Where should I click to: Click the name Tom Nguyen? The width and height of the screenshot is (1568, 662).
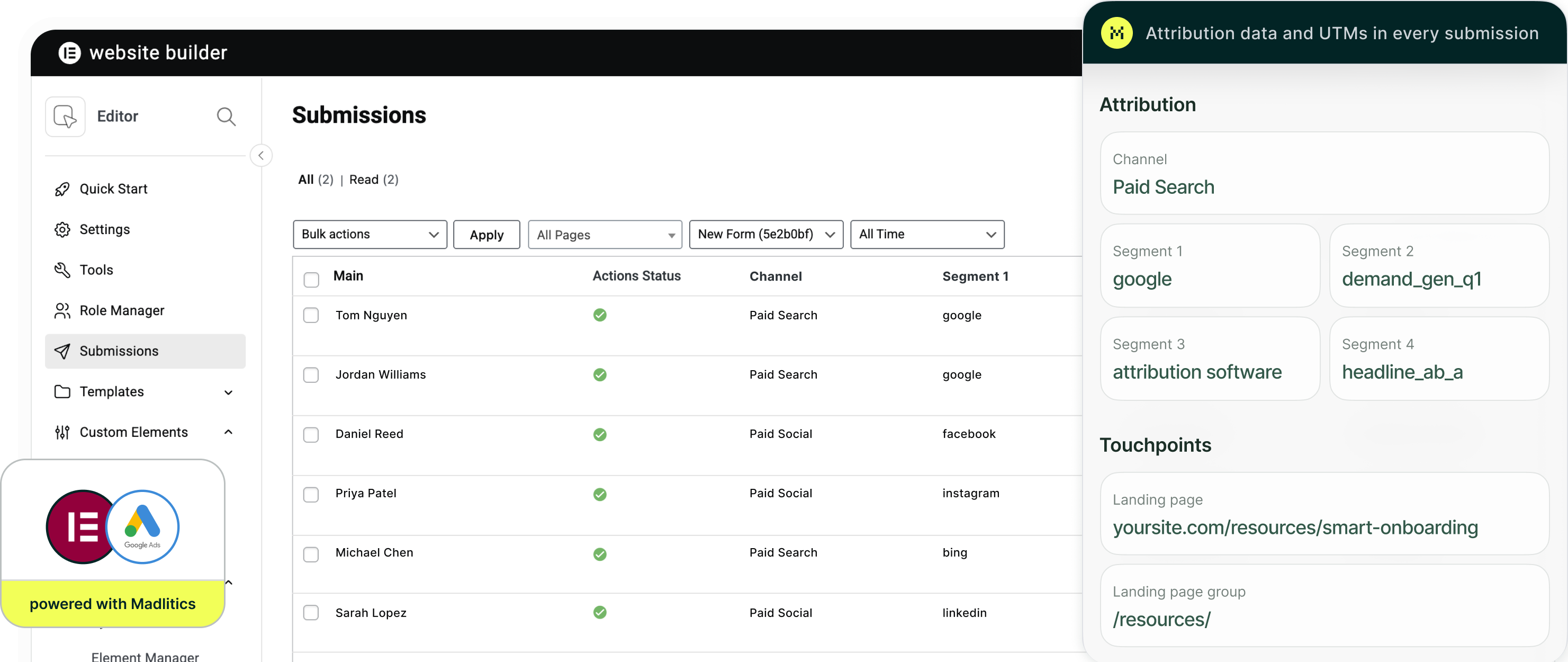(x=371, y=316)
